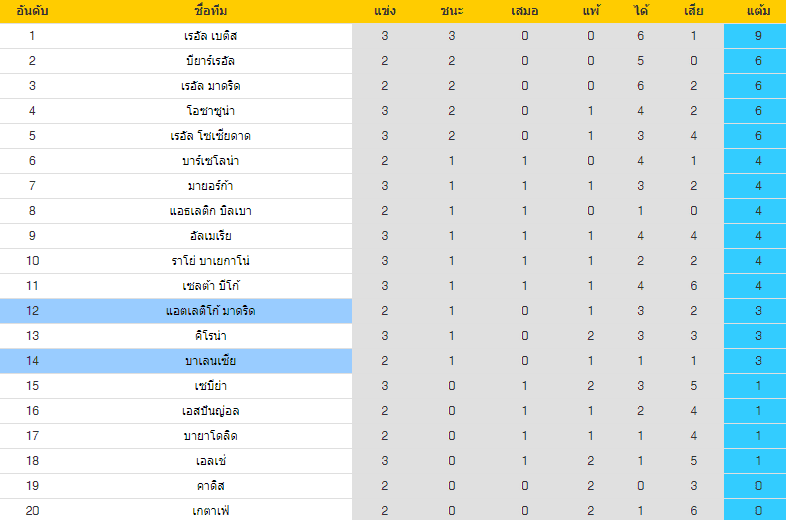Select team name ราโย่ บาเยกาโน่

(x=211, y=261)
